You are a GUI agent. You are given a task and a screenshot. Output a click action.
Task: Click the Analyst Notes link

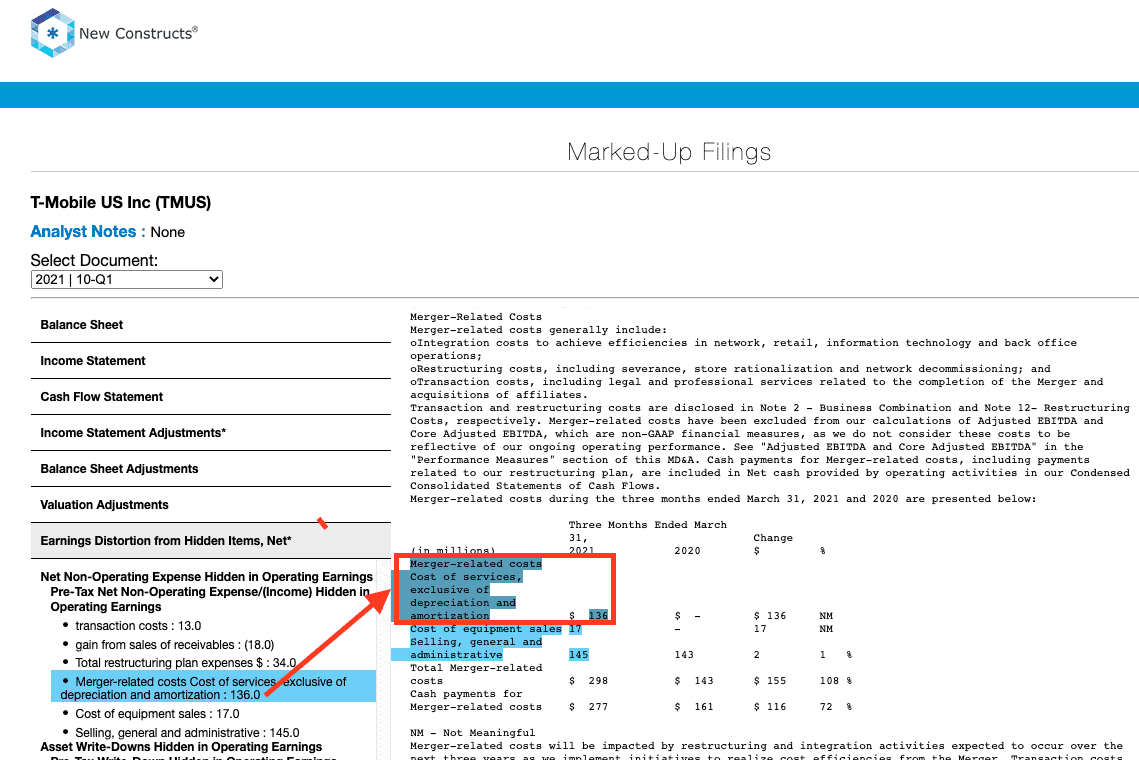[x=83, y=232]
